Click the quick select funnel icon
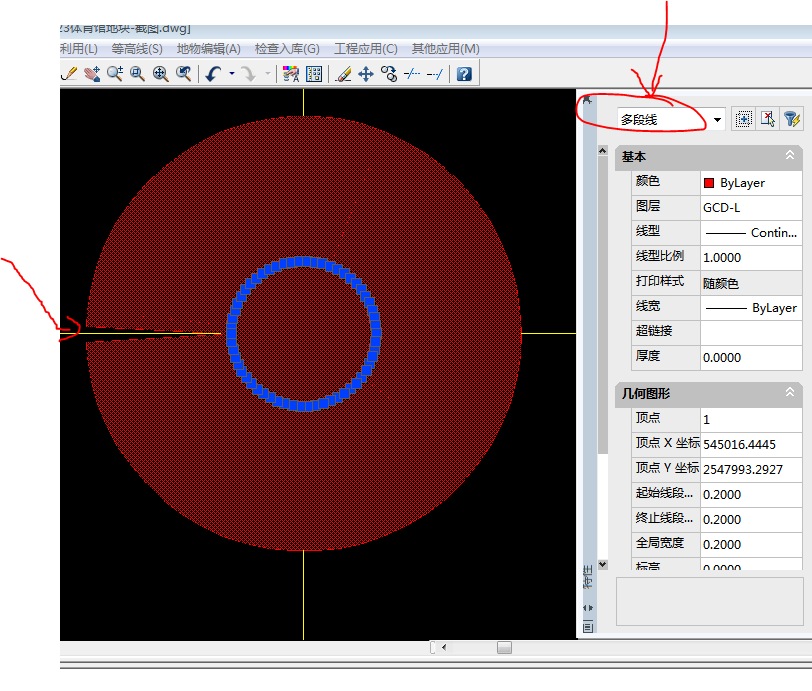This screenshot has width=812, height=691. pos(791,119)
